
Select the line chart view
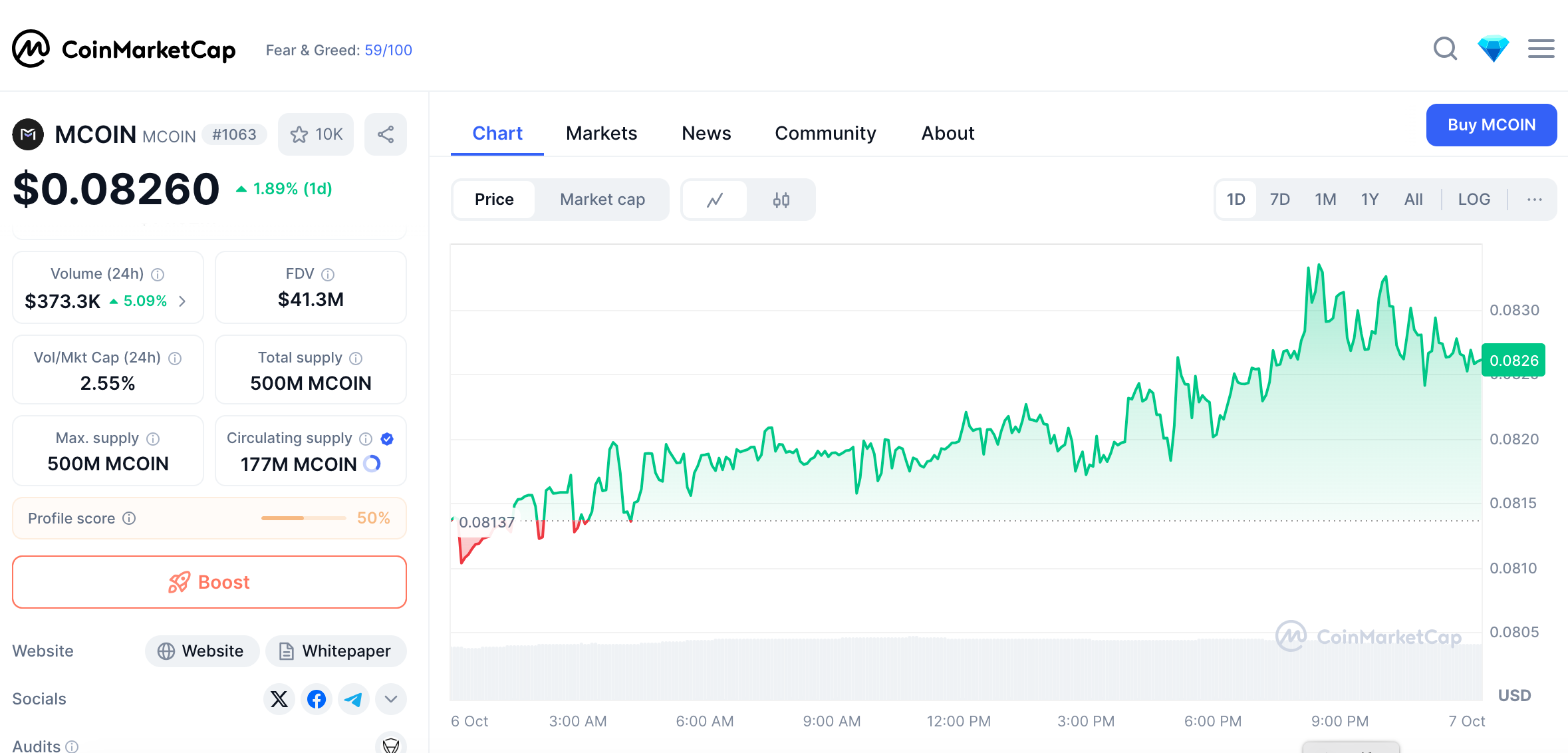point(715,200)
